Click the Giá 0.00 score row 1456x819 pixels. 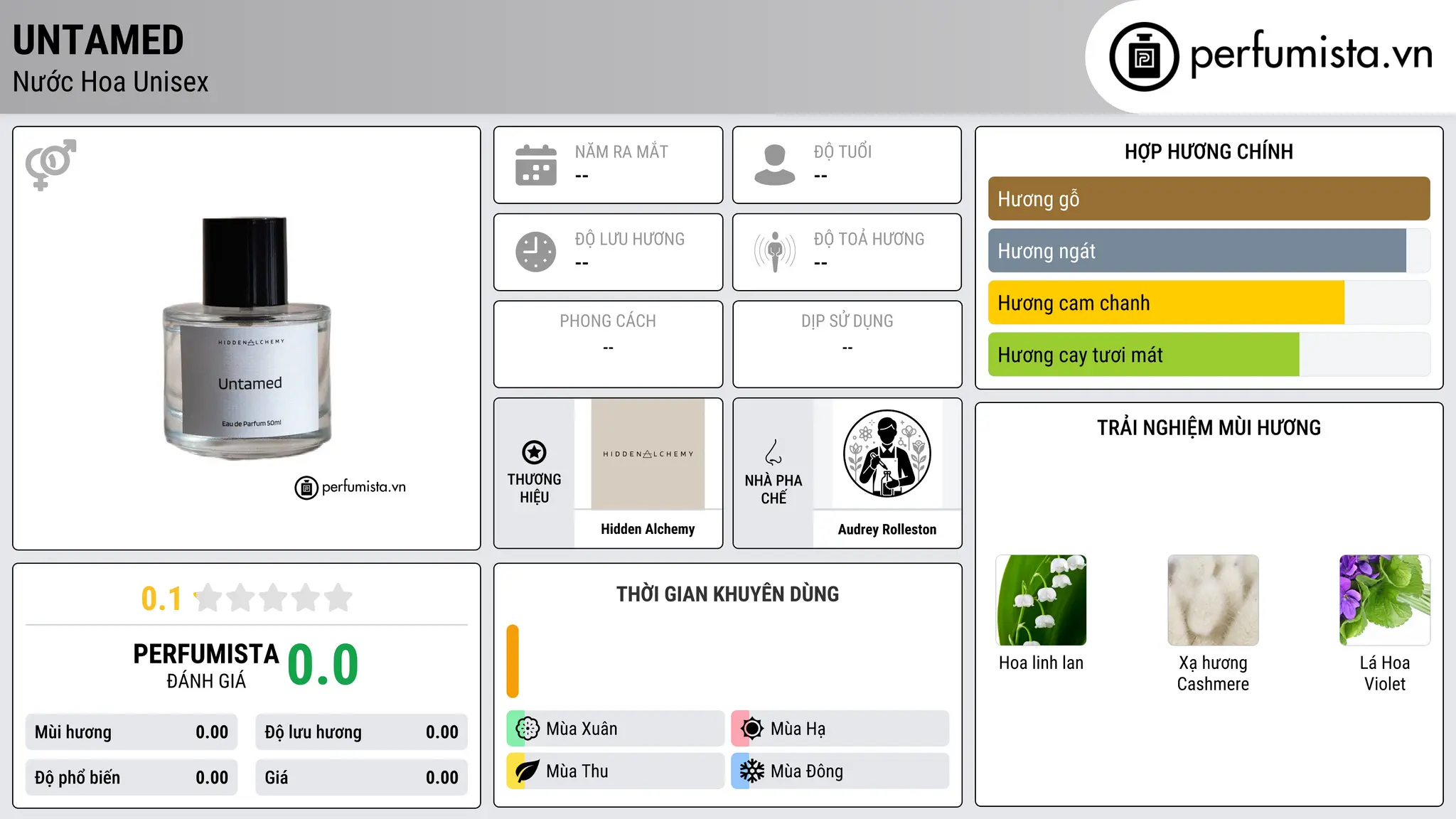(x=361, y=778)
